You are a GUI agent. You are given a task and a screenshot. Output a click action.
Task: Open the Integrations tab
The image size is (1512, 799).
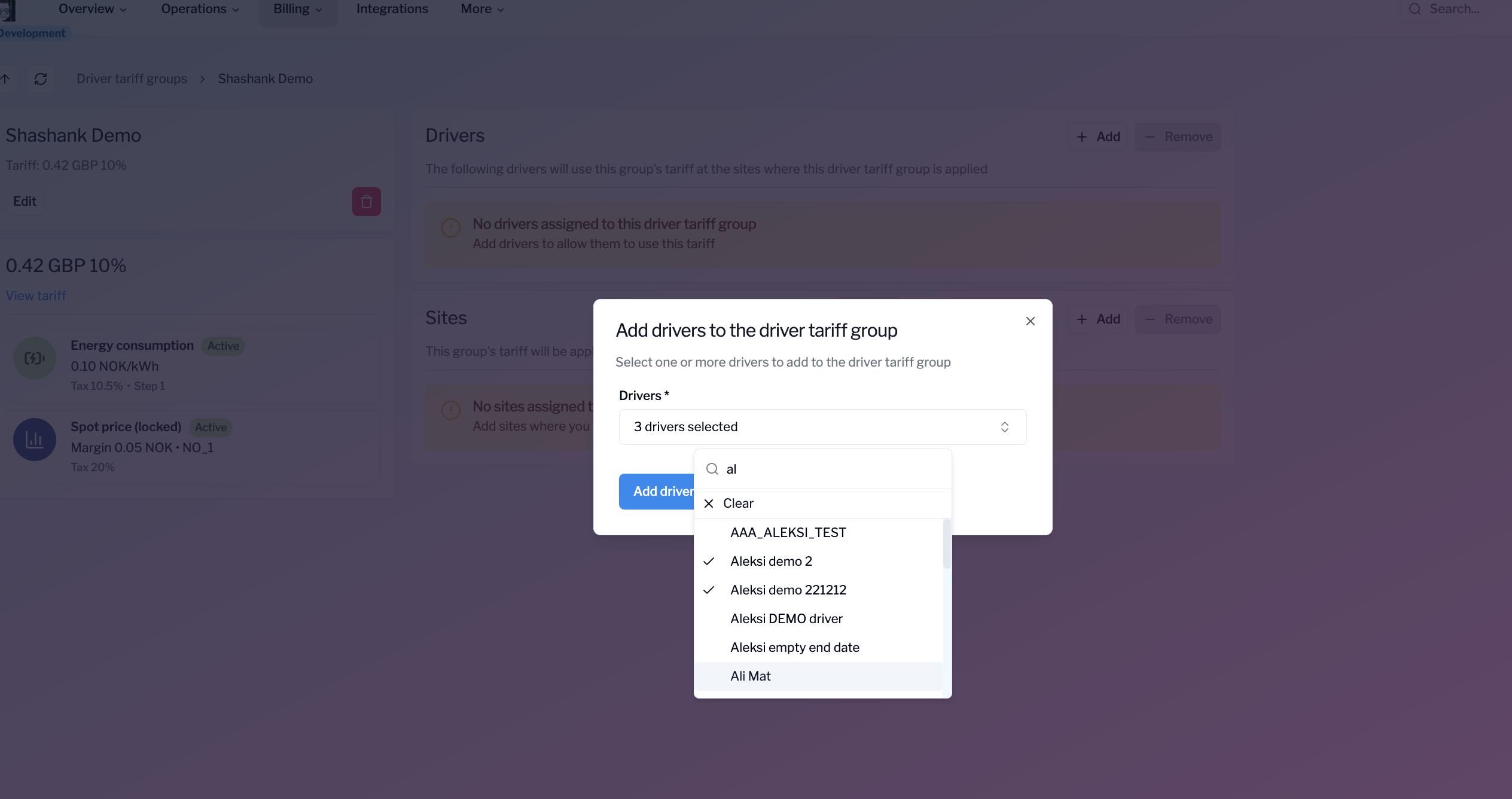pyautogui.click(x=392, y=9)
